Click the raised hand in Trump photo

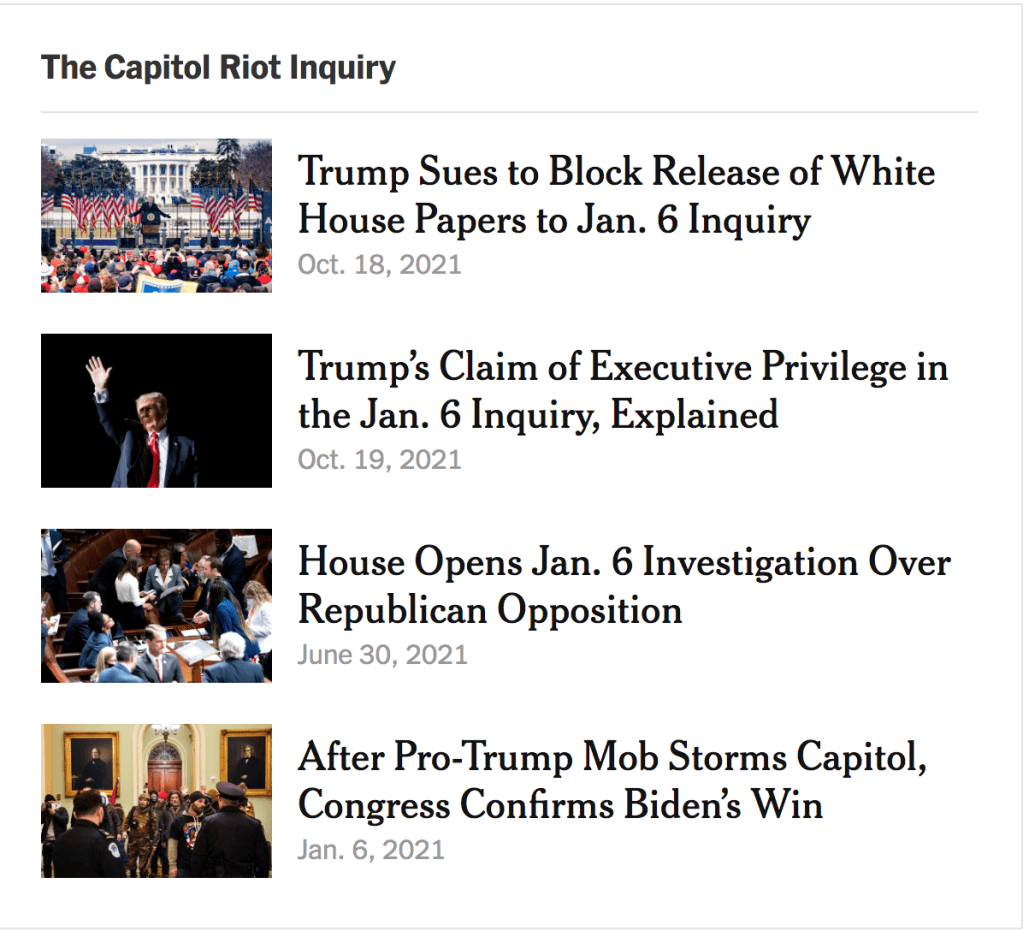98,374
